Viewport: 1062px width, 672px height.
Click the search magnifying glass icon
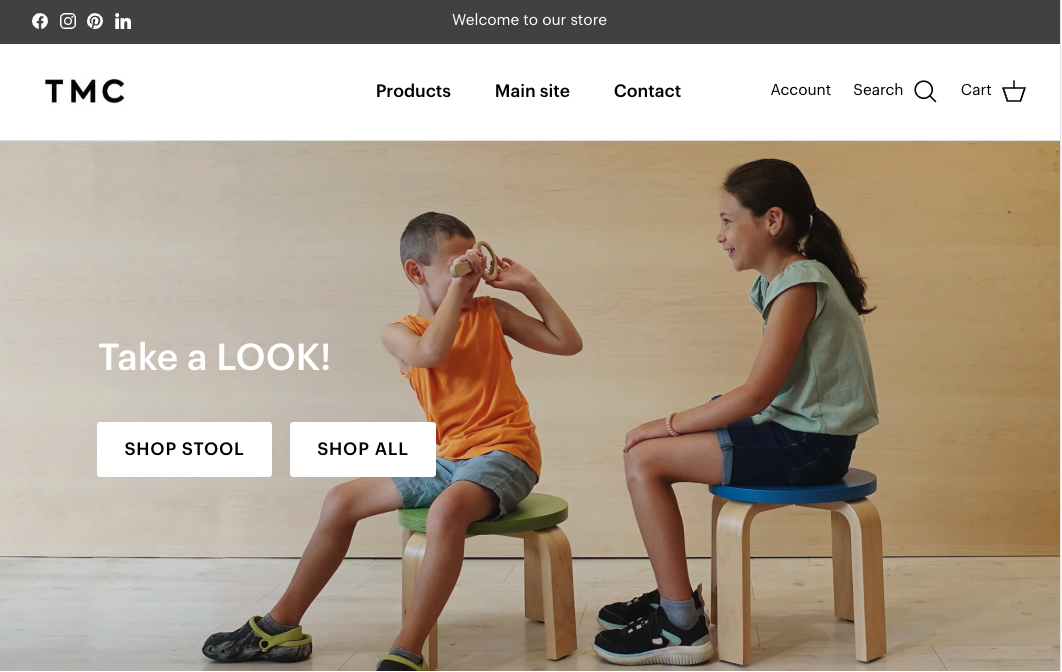click(925, 91)
